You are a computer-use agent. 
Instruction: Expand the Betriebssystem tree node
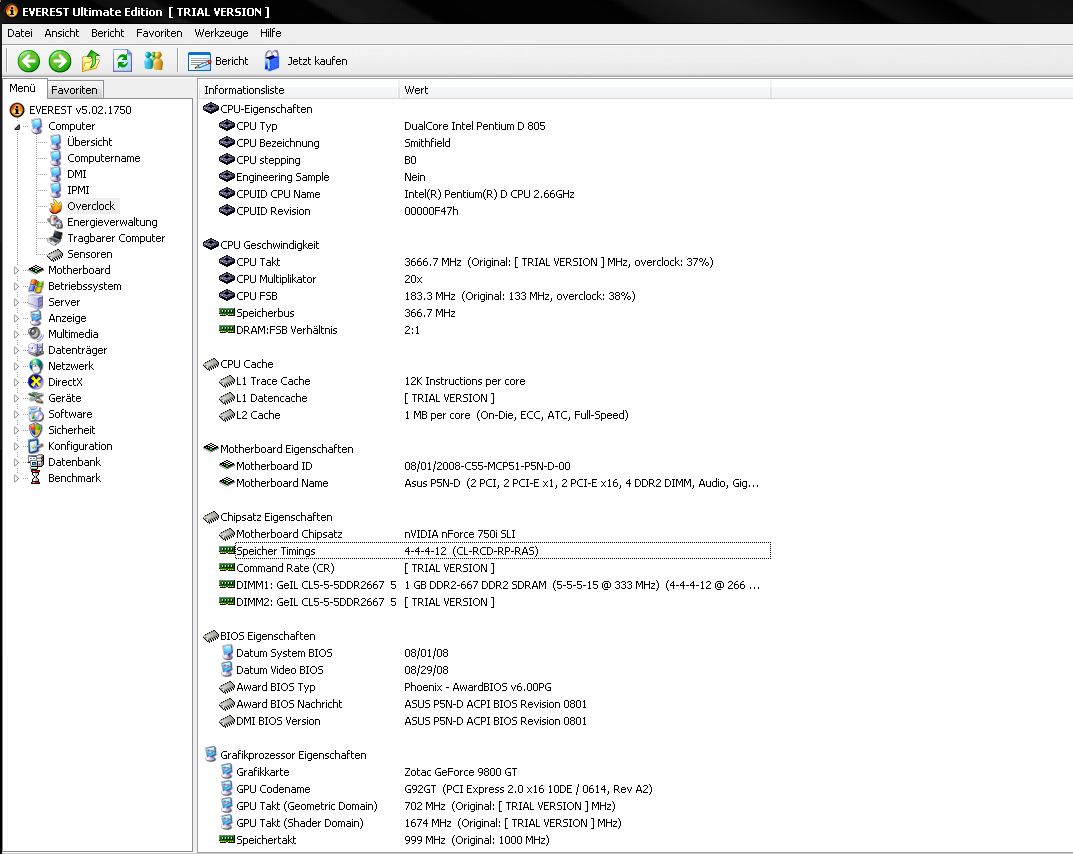(x=16, y=286)
